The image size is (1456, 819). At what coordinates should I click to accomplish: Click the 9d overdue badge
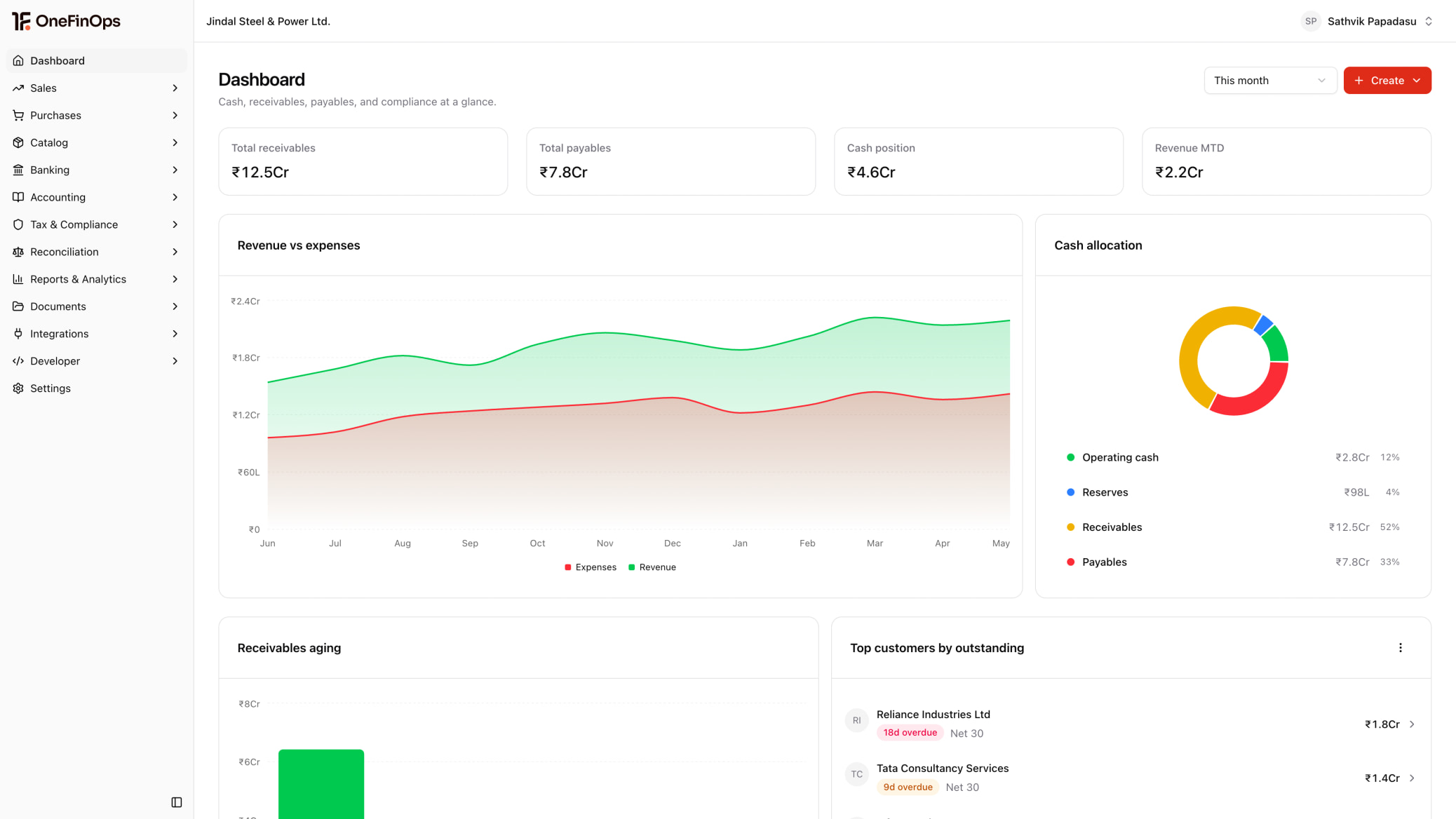(x=908, y=787)
